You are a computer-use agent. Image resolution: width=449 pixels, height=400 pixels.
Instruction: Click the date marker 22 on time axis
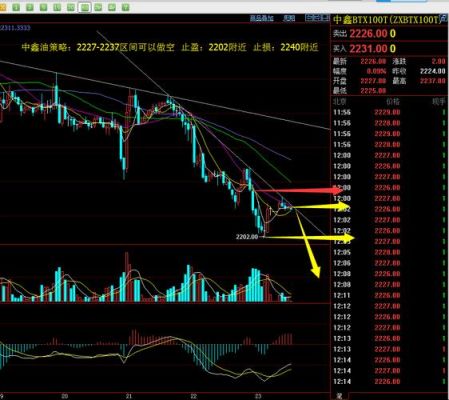tap(193, 396)
